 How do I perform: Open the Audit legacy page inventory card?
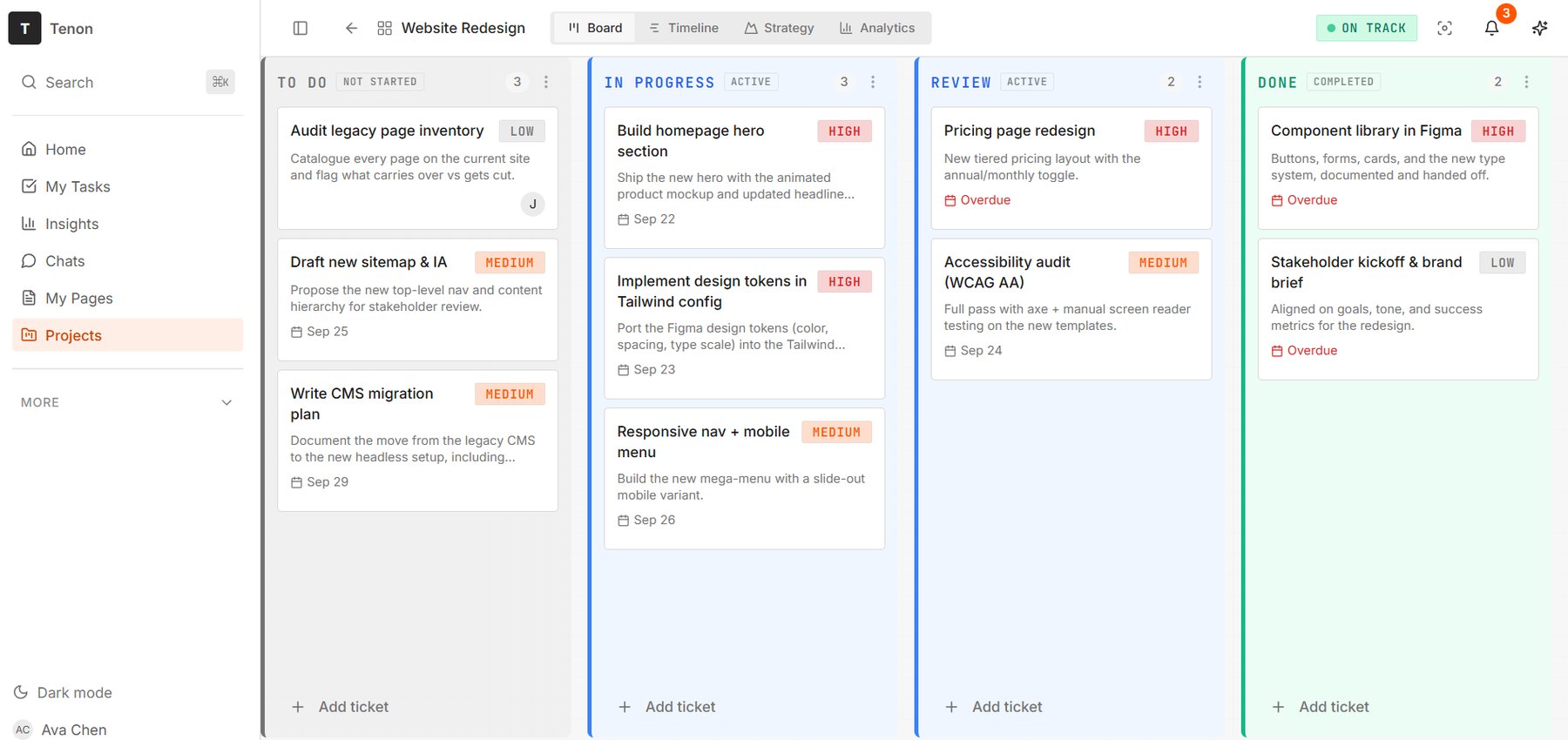click(x=417, y=168)
